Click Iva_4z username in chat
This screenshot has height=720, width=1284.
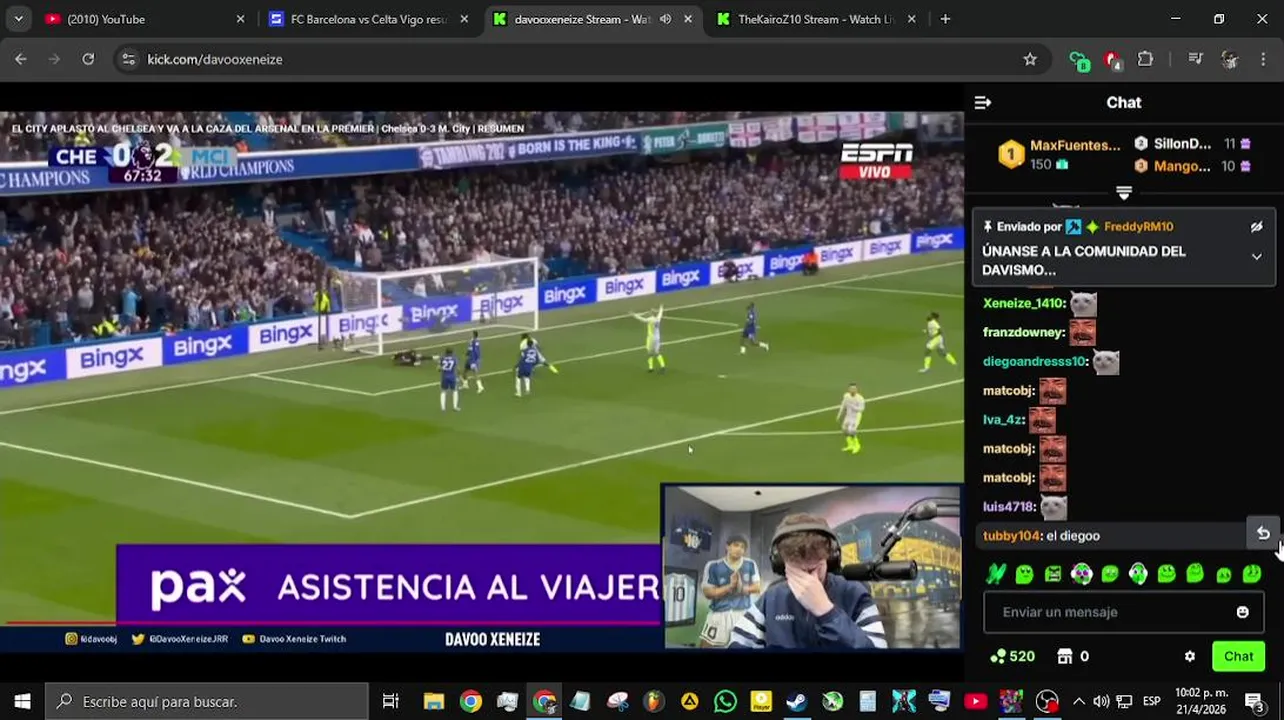coord(1003,420)
